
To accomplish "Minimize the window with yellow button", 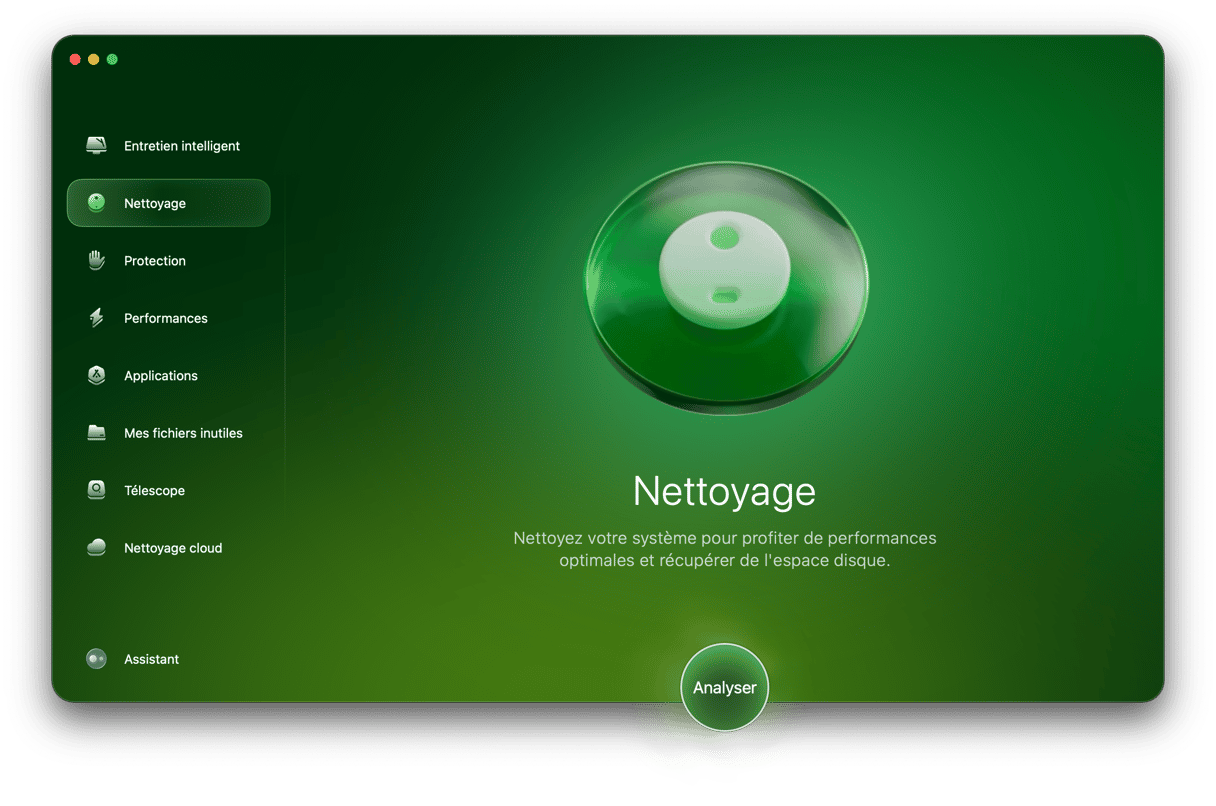I will tap(94, 60).
